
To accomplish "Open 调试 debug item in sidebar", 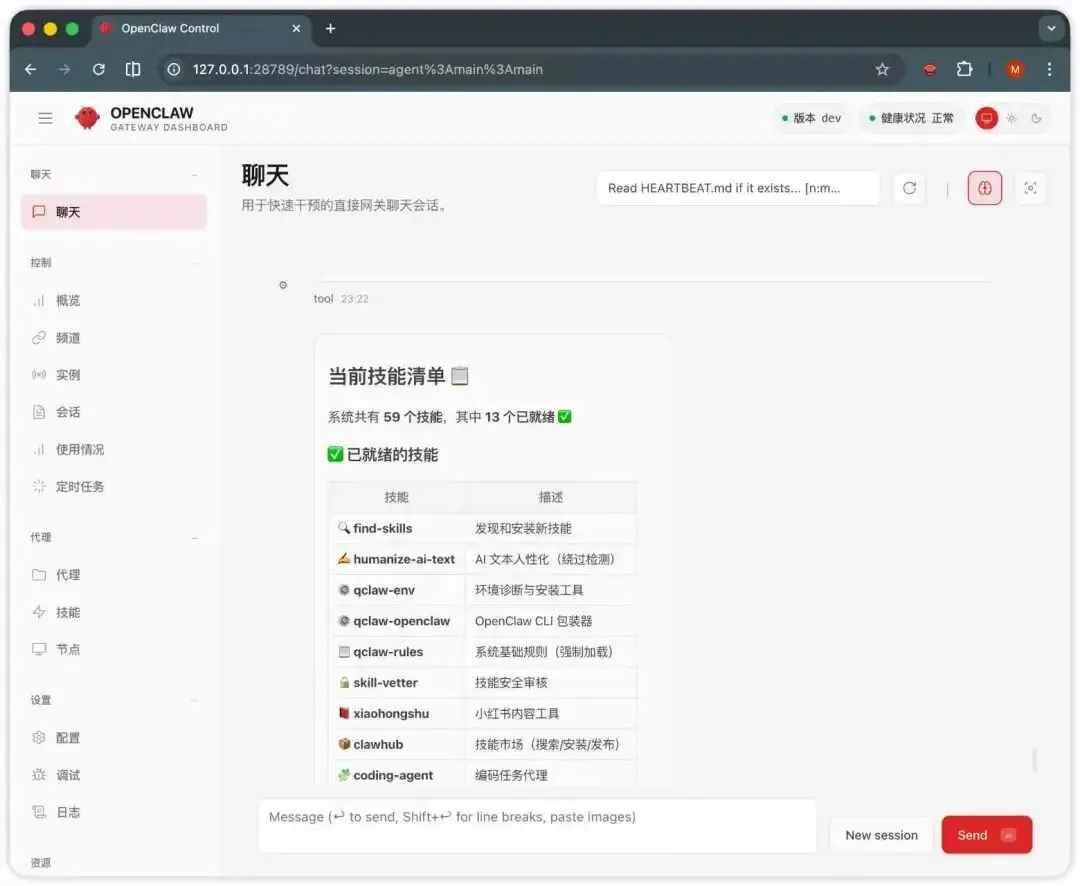I will point(114,774).
